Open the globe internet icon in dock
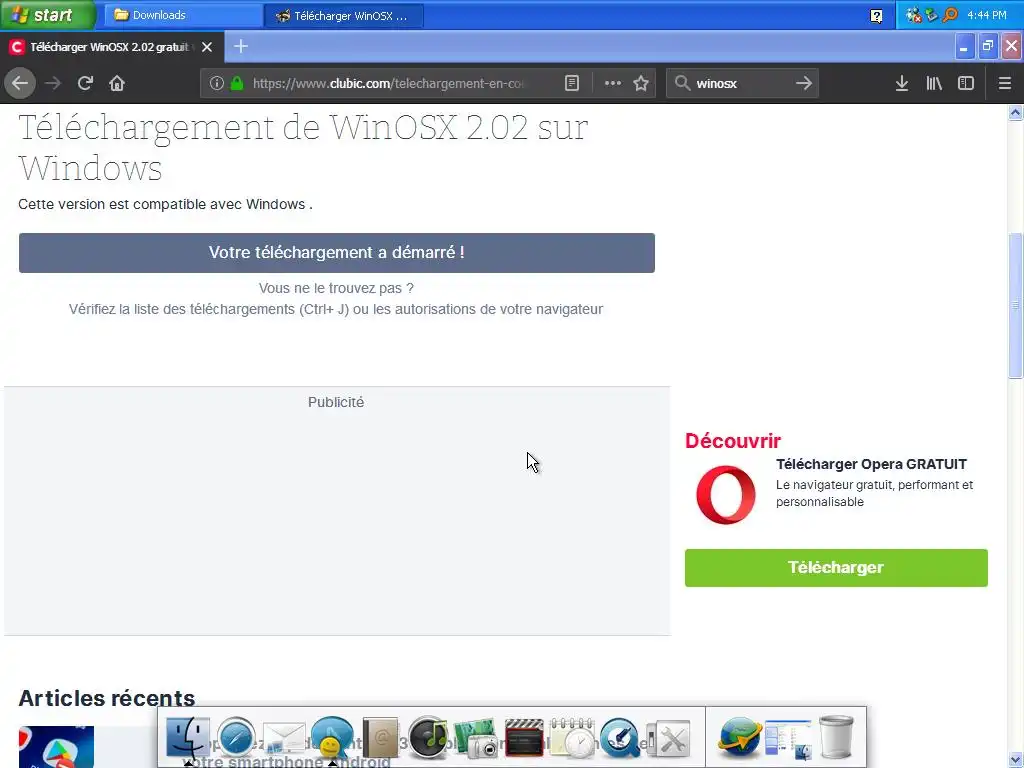Image resolution: width=1024 pixels, height=768 pixels. 739,738
